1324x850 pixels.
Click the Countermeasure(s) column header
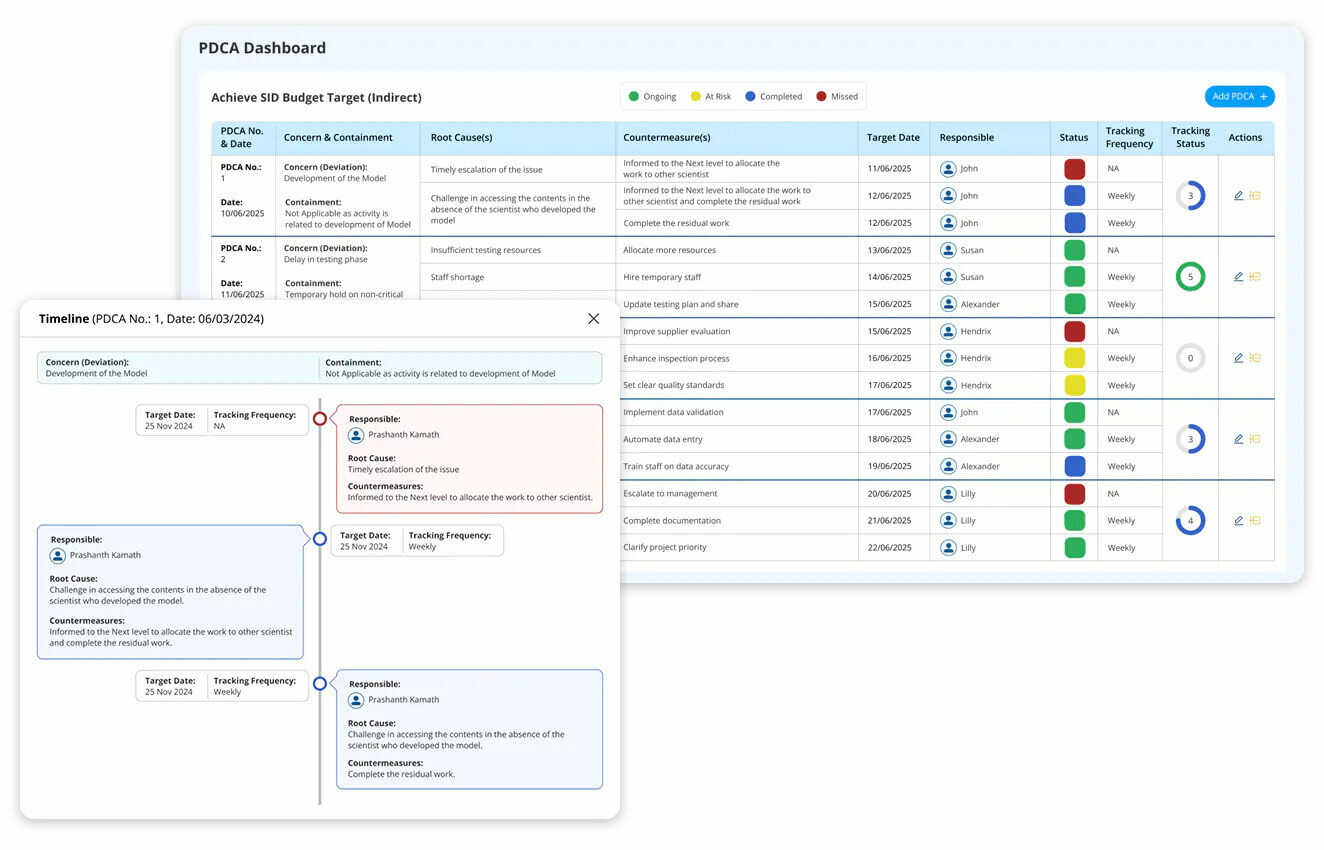737,138
